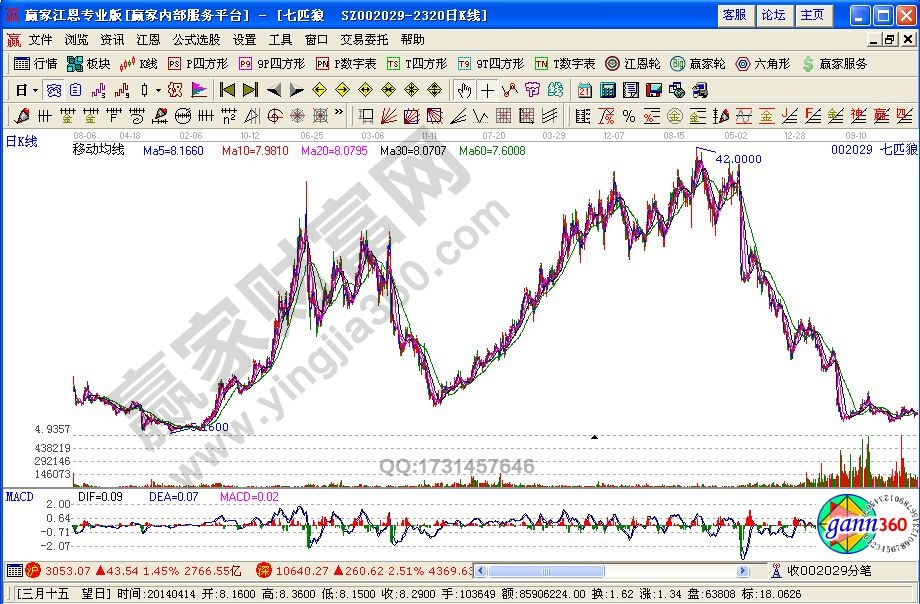
Task: Toggle the 行情 quotes view button
Action: (x=35, y=63)
